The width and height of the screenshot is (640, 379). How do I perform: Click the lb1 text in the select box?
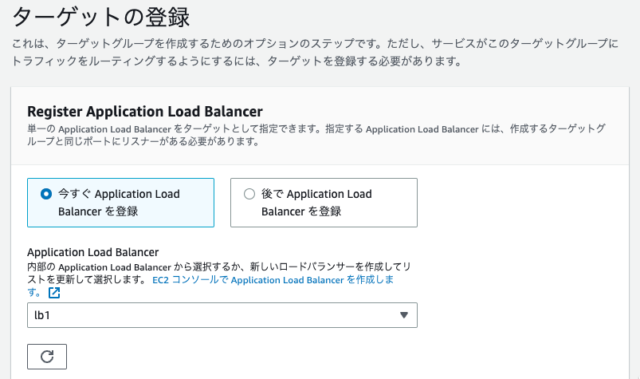(x=42, y=315)
